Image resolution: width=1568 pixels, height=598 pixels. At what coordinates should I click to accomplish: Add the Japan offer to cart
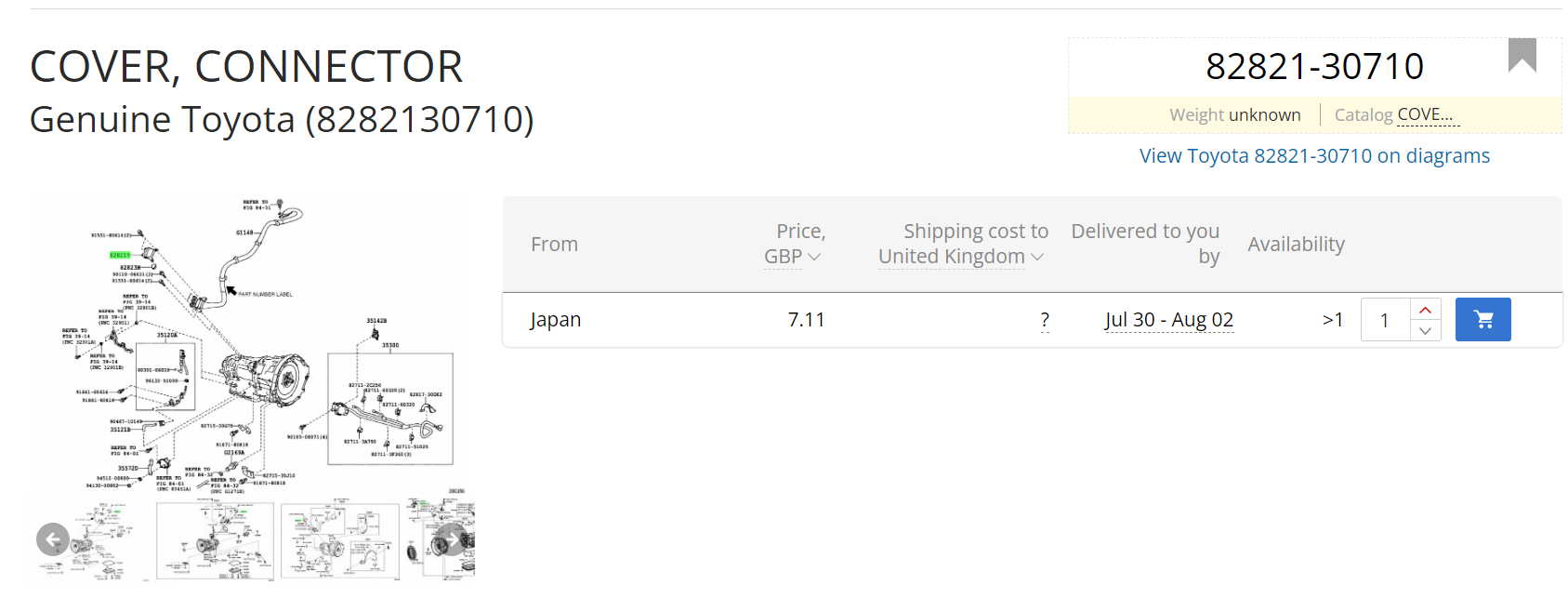click(1482, 320)
